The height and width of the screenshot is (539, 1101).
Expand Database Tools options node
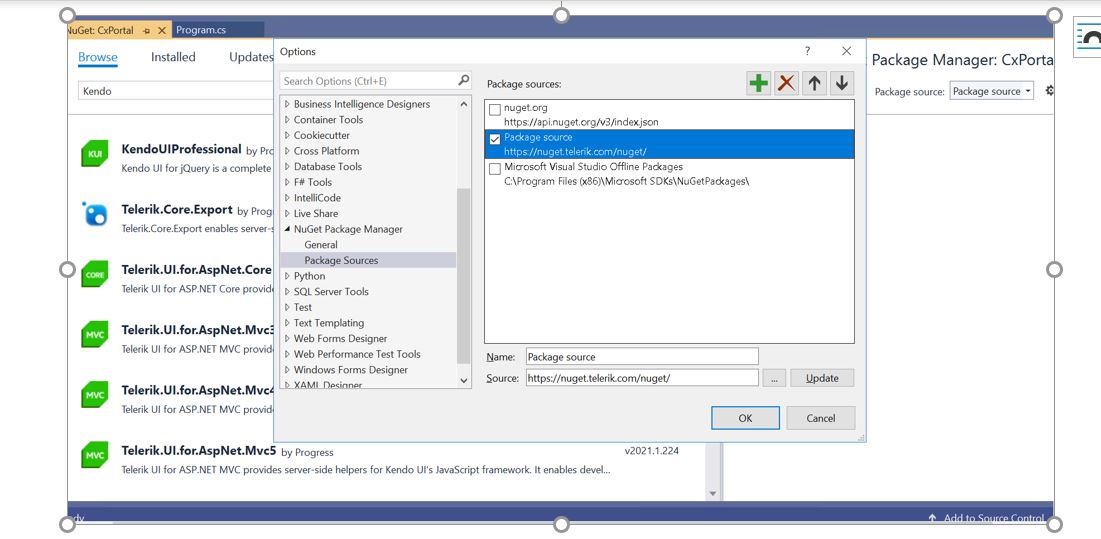click(x=287, y=166)
